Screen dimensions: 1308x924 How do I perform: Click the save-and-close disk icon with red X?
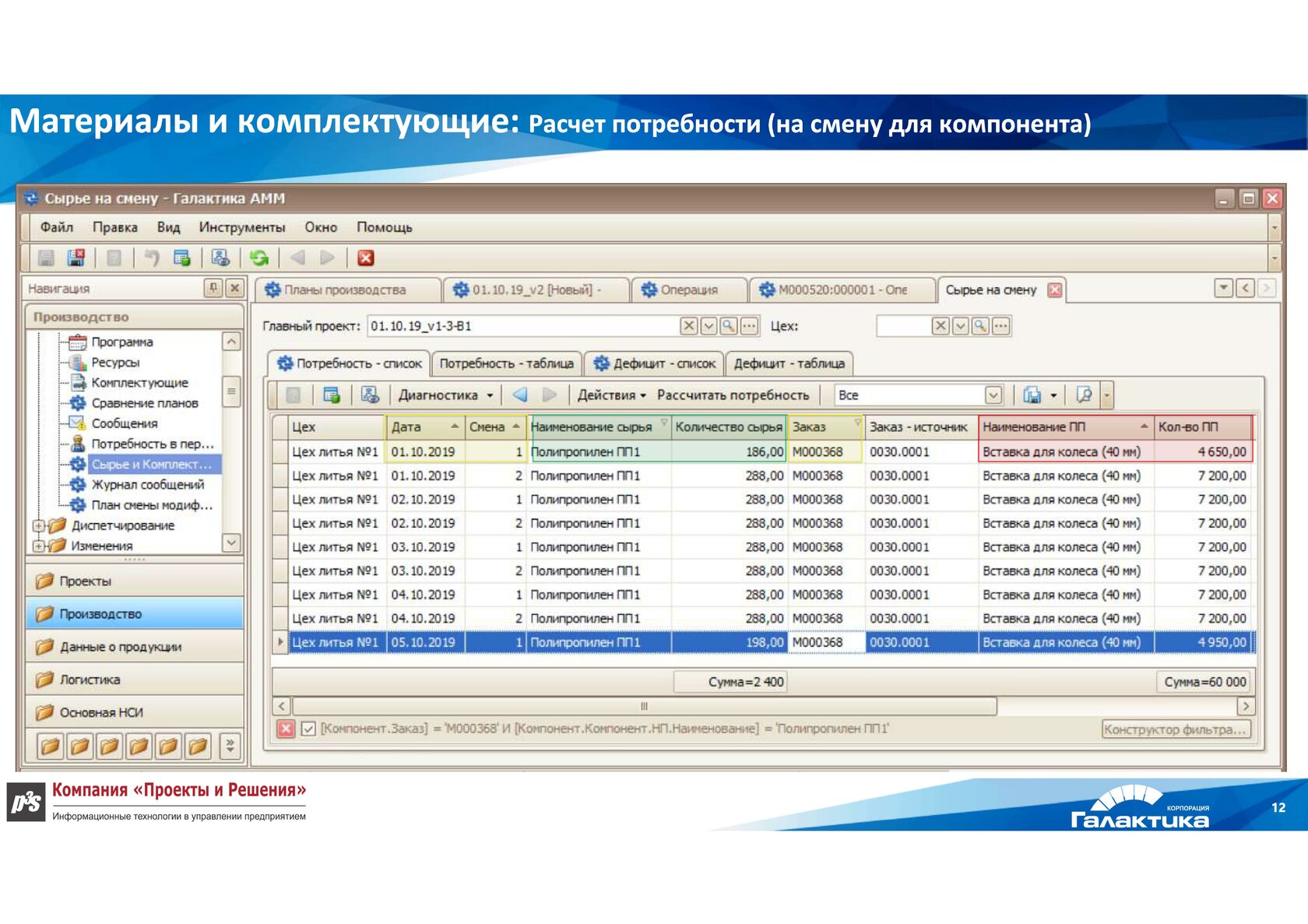pyautogui.click(x=76, y=258)
